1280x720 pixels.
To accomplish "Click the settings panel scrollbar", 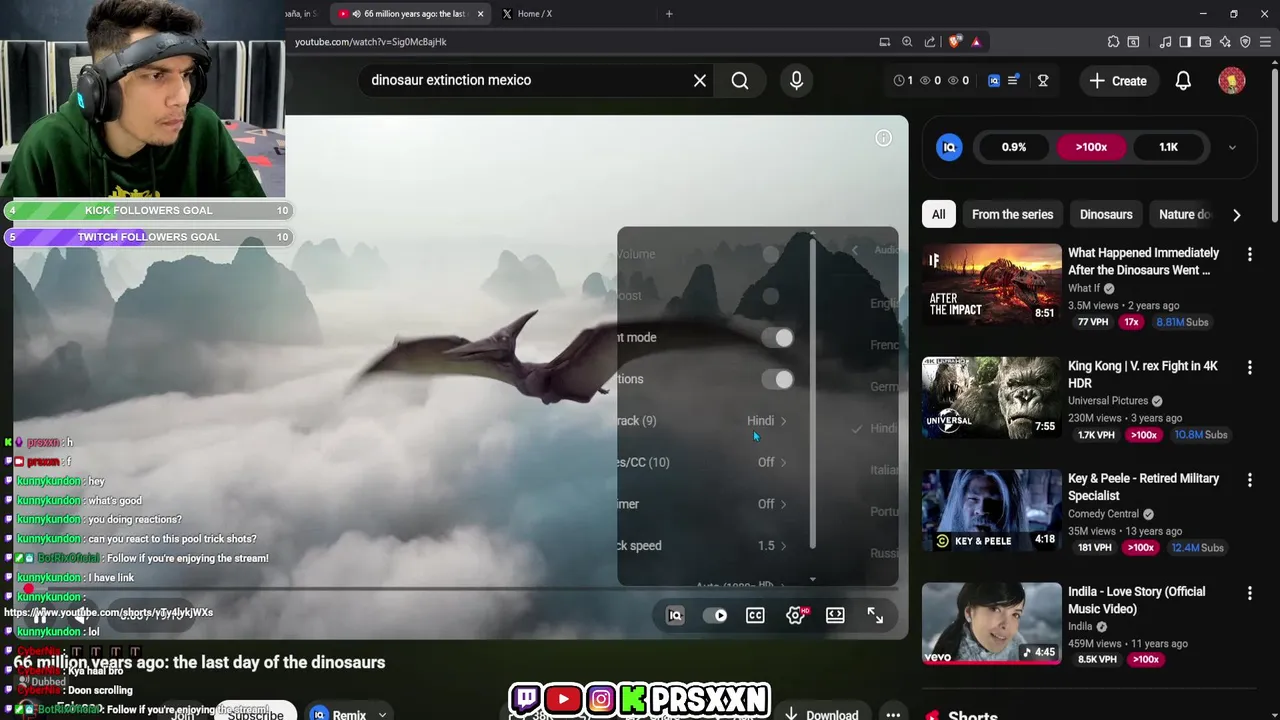I will [813, 395].
